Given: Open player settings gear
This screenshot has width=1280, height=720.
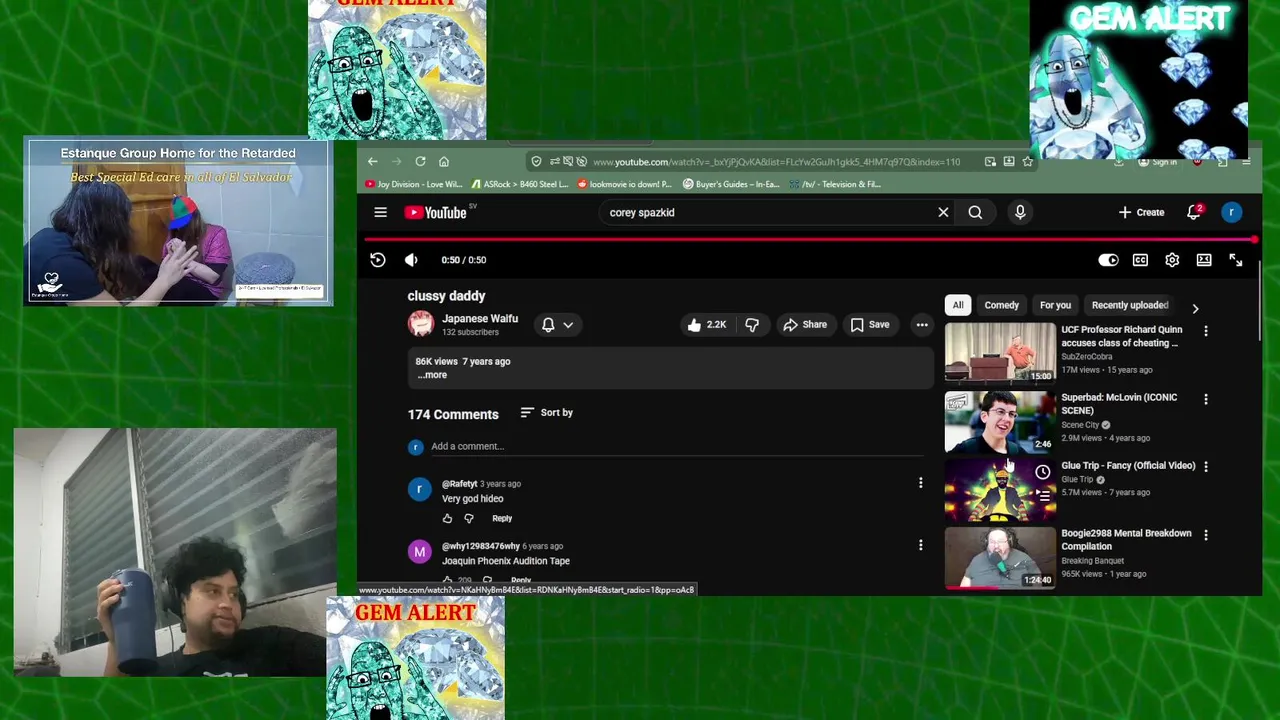Looking at the screenshot, I should tap(1172, 260).
